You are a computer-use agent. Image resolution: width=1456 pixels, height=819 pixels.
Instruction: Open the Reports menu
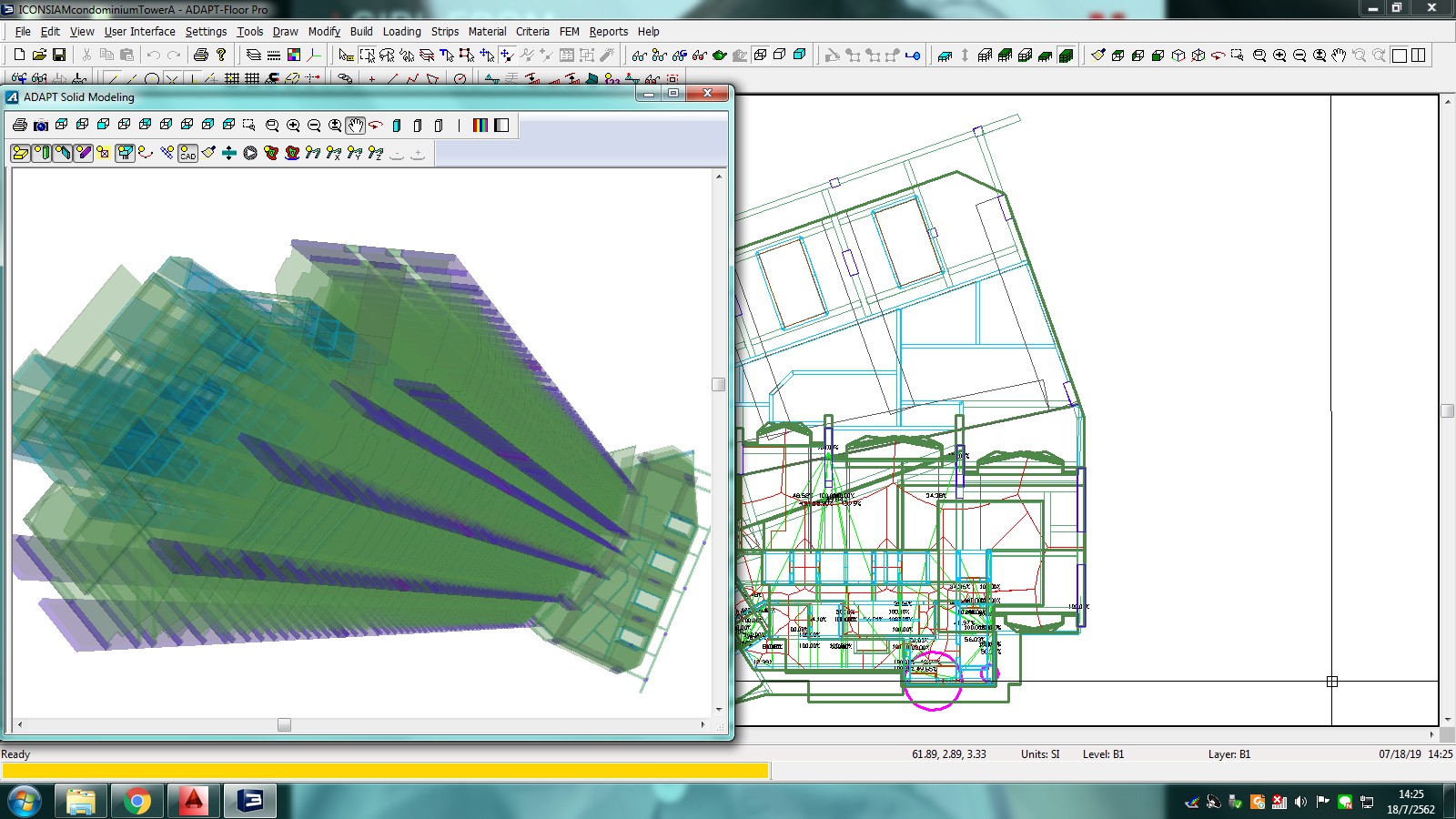pyautogui.click(x=608, y=31)
